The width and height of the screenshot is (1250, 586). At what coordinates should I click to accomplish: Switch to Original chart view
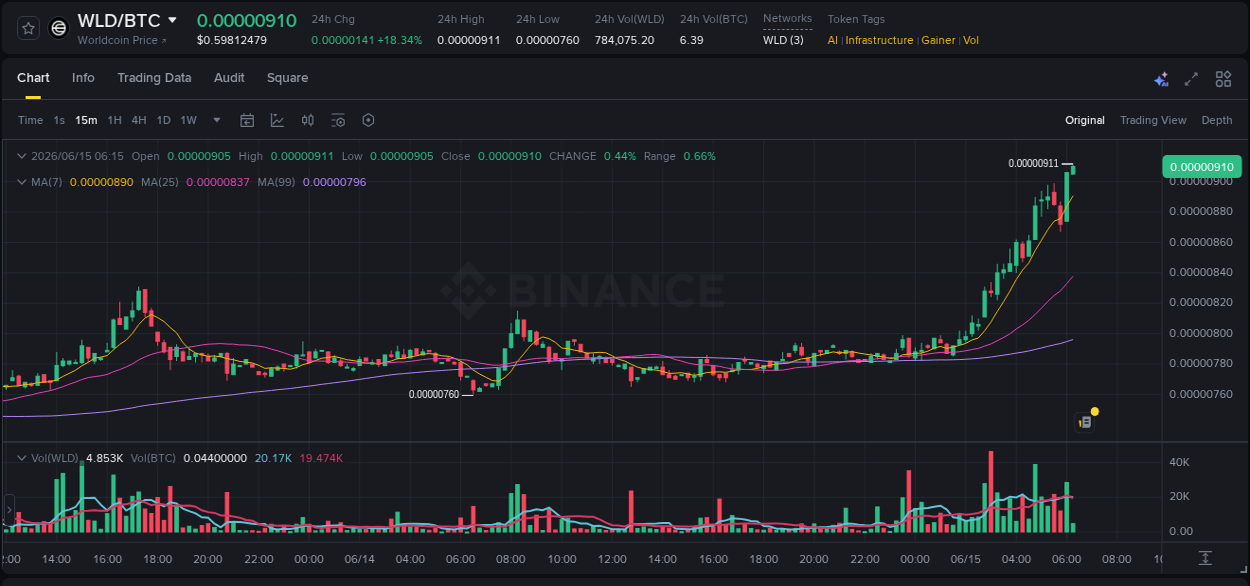1085,120
